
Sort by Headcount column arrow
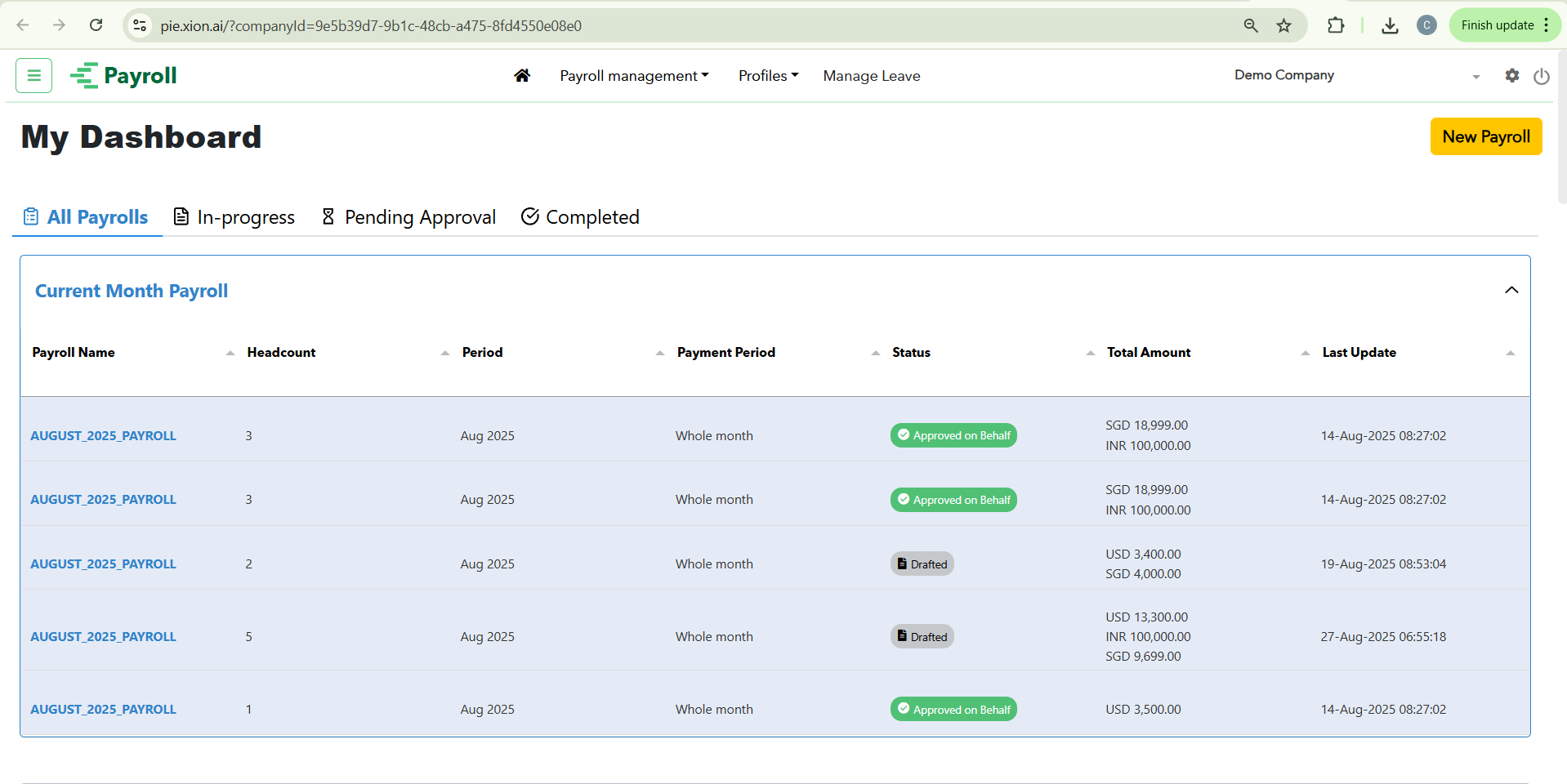point(445,353)
